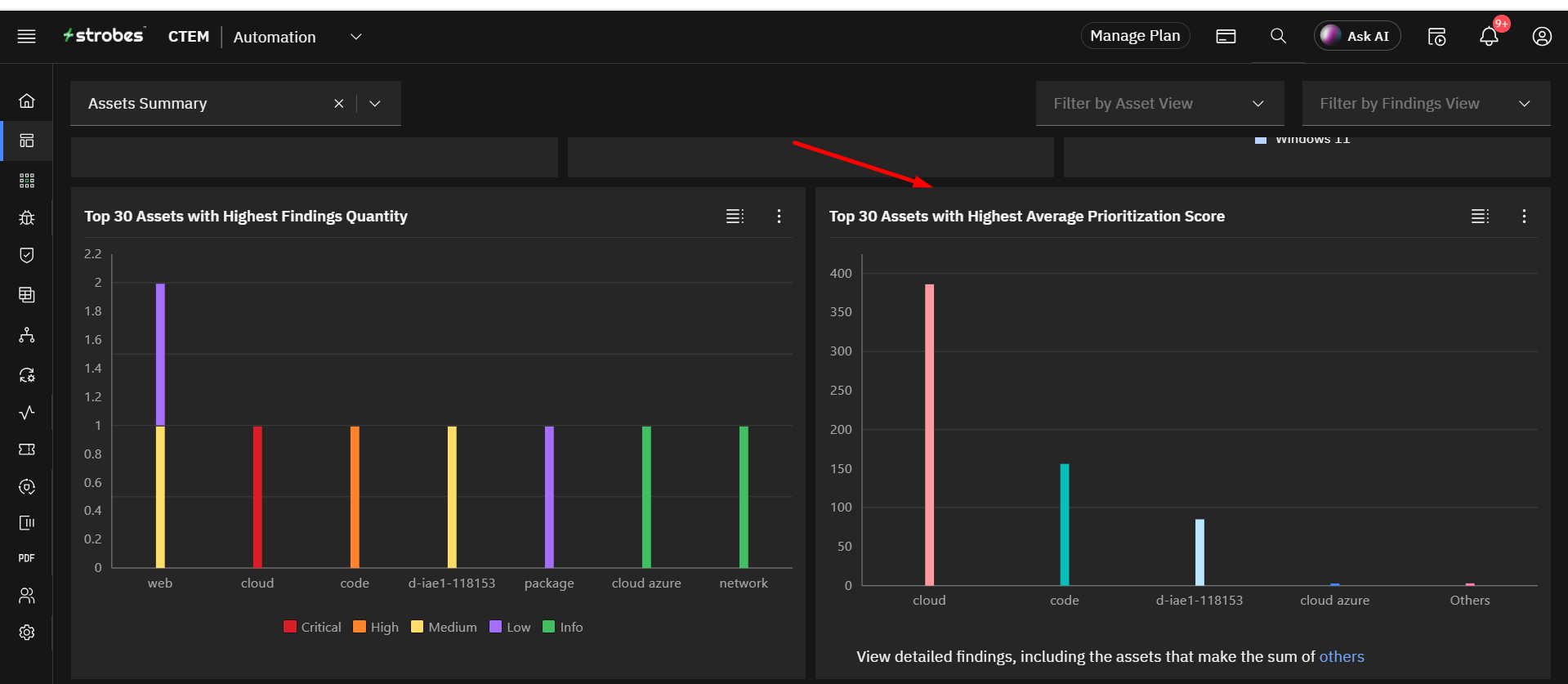This screenshot has width=1568, height=684.
Task: Open the ticket sidebar icon
Action: (27, 449)
